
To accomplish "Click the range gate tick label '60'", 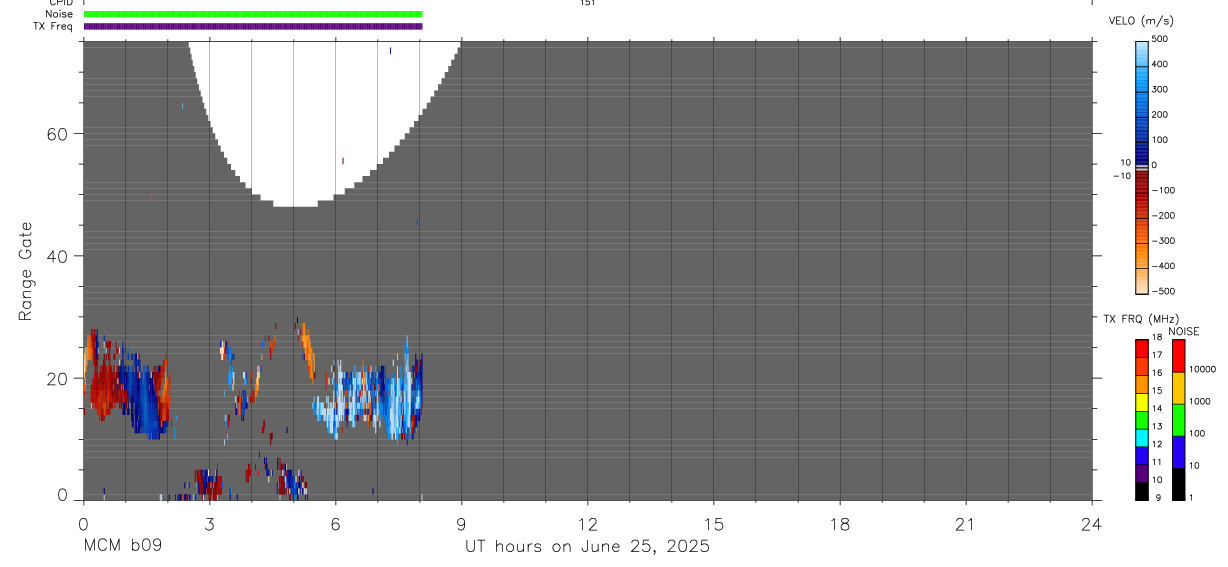I will click(x=57, y=134).
